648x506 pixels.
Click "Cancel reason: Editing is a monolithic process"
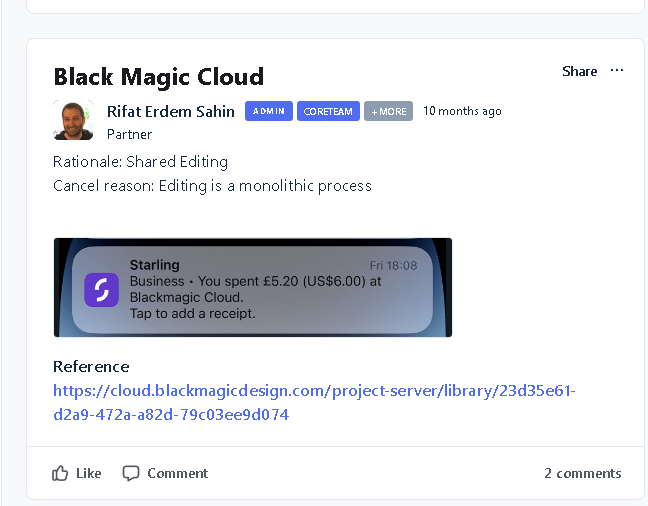coord(212,186)
